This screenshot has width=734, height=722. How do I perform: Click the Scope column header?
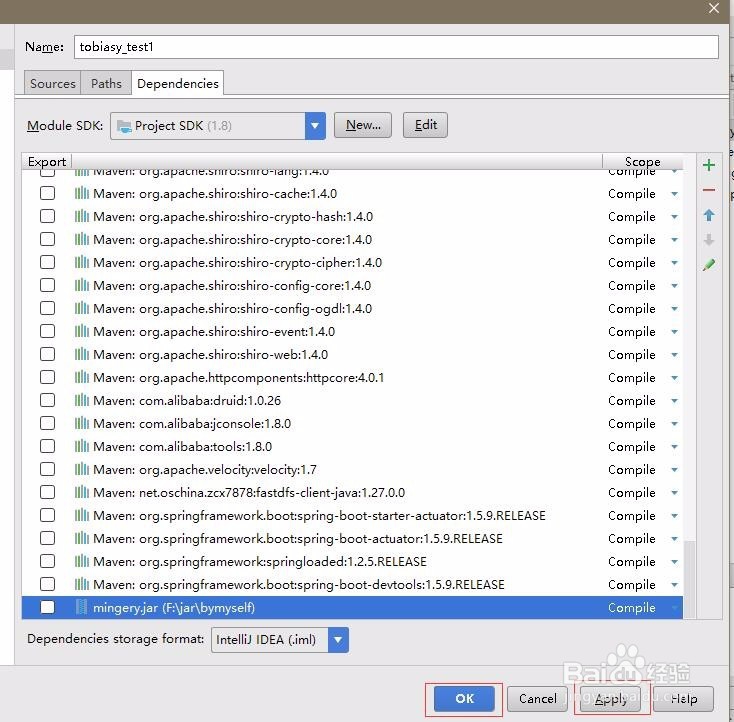pos(642,162)
